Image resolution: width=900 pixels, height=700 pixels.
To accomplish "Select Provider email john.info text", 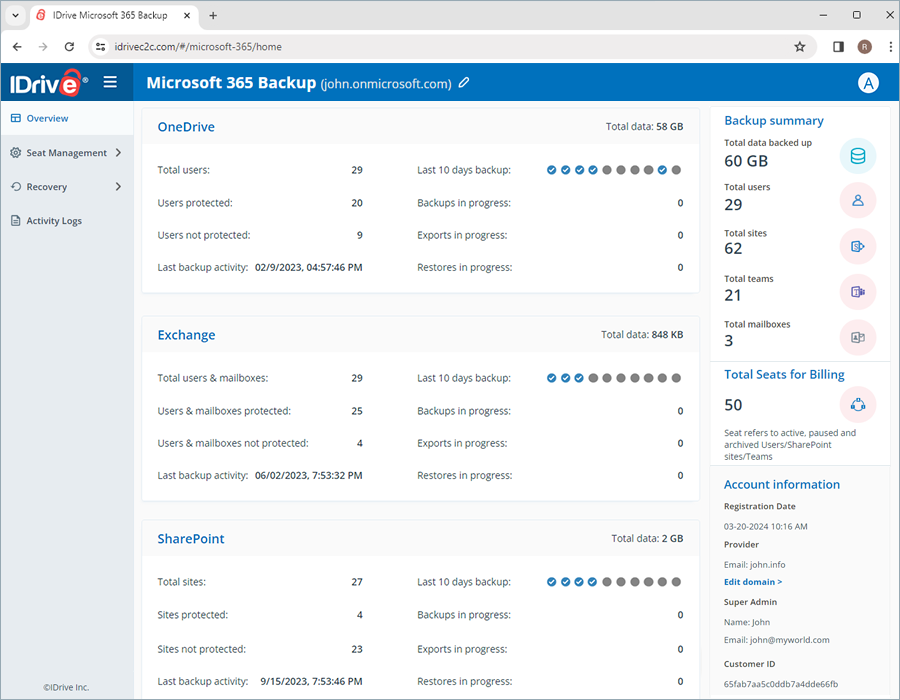I will [x=754, y=565].
